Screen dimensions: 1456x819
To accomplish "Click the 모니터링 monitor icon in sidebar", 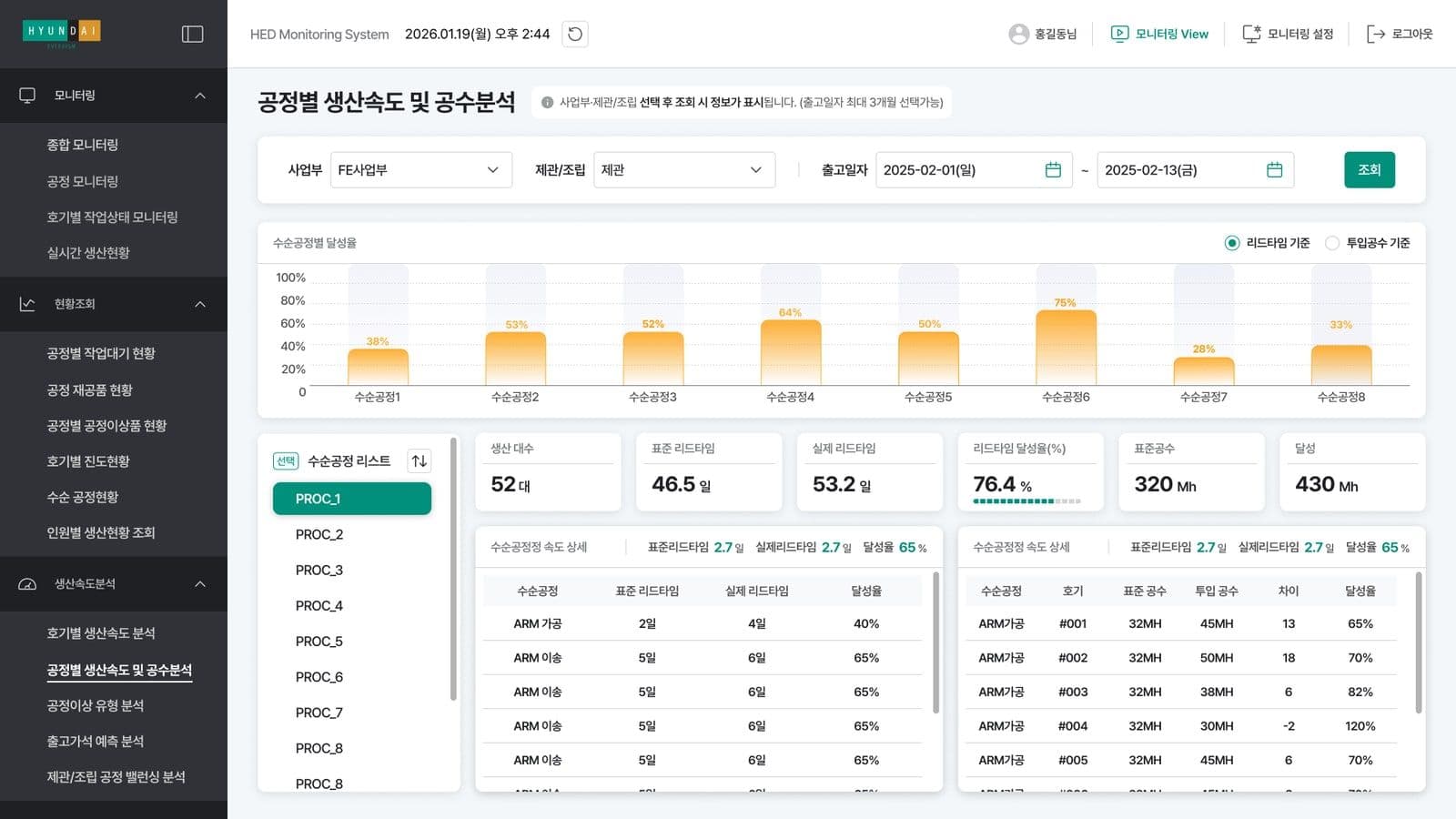I will pyautogui.click(x=27, y=95).
